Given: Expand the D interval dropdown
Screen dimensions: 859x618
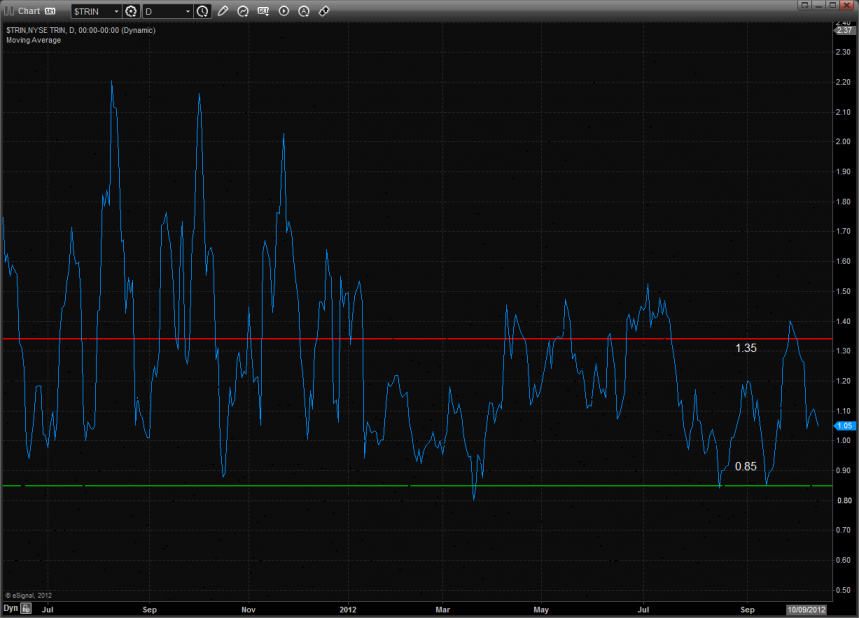Looking at the screenshot, I should (x=187, y=11).
